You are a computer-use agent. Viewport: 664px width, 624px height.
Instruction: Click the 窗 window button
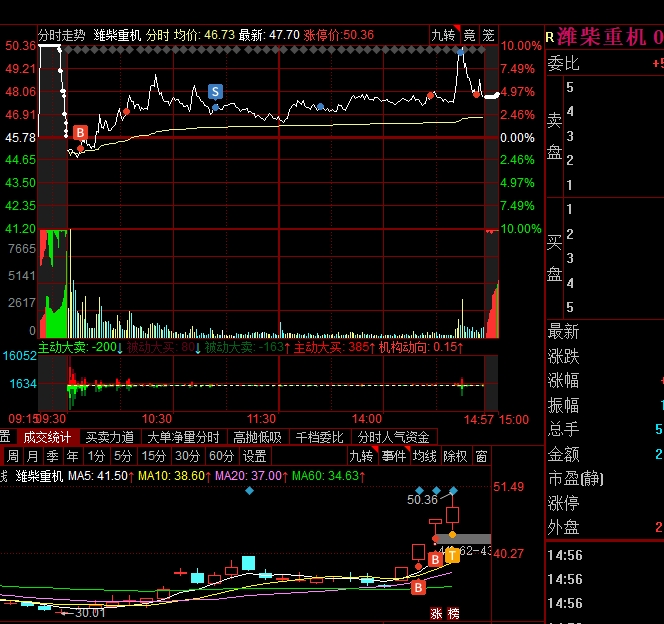pyautogui.click(x=481, y=456)
